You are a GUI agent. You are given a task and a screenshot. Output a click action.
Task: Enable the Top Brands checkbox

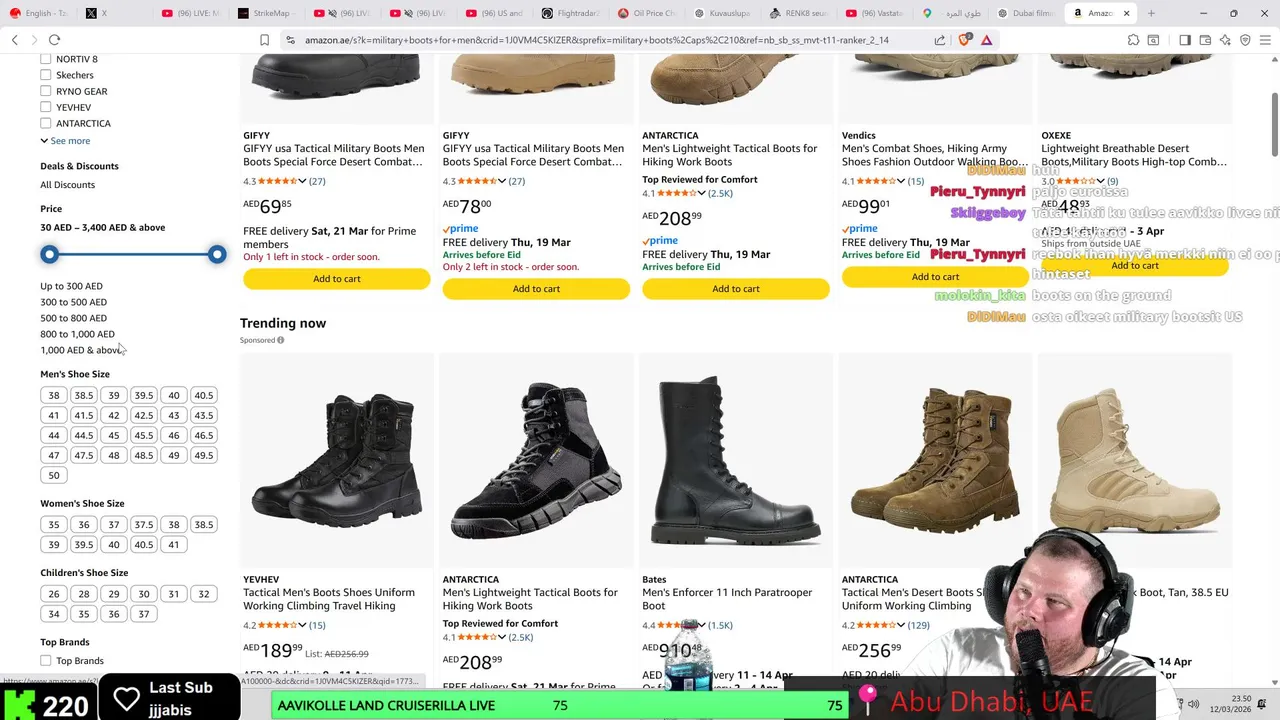(45, 660)
